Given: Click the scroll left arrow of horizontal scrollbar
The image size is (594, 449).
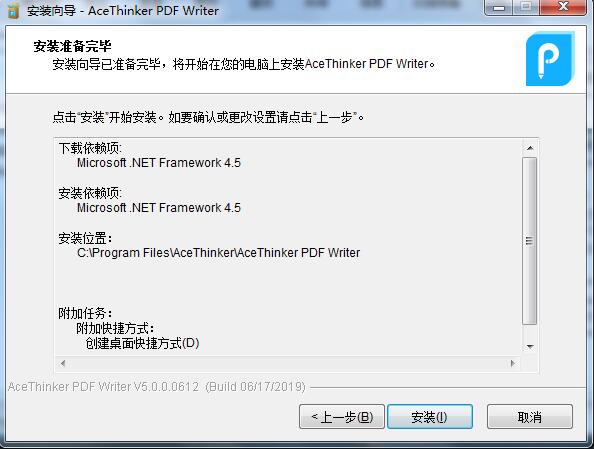Looking at the screenshot, I should (x=63, y=363).
